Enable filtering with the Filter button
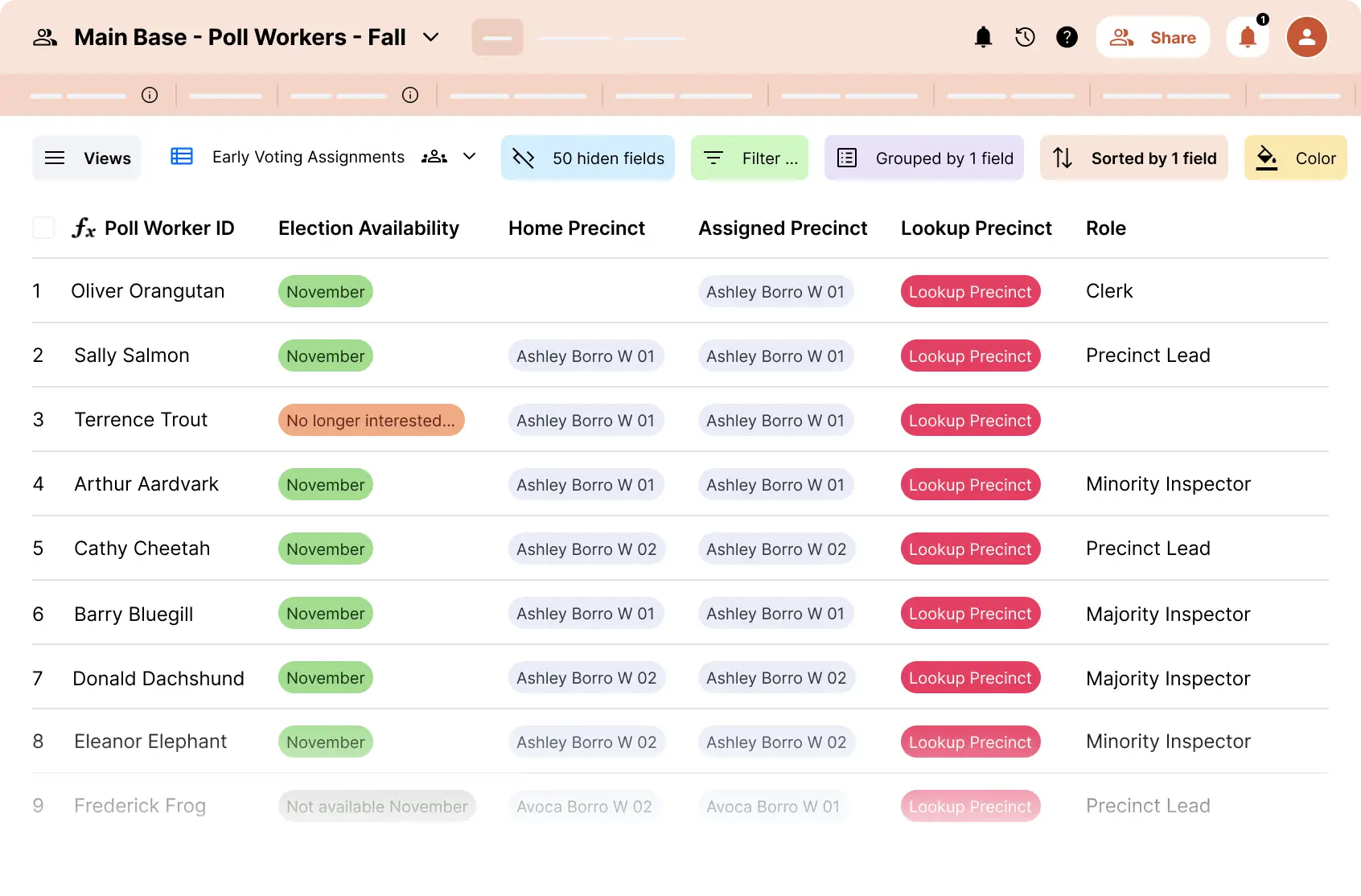 749,158
